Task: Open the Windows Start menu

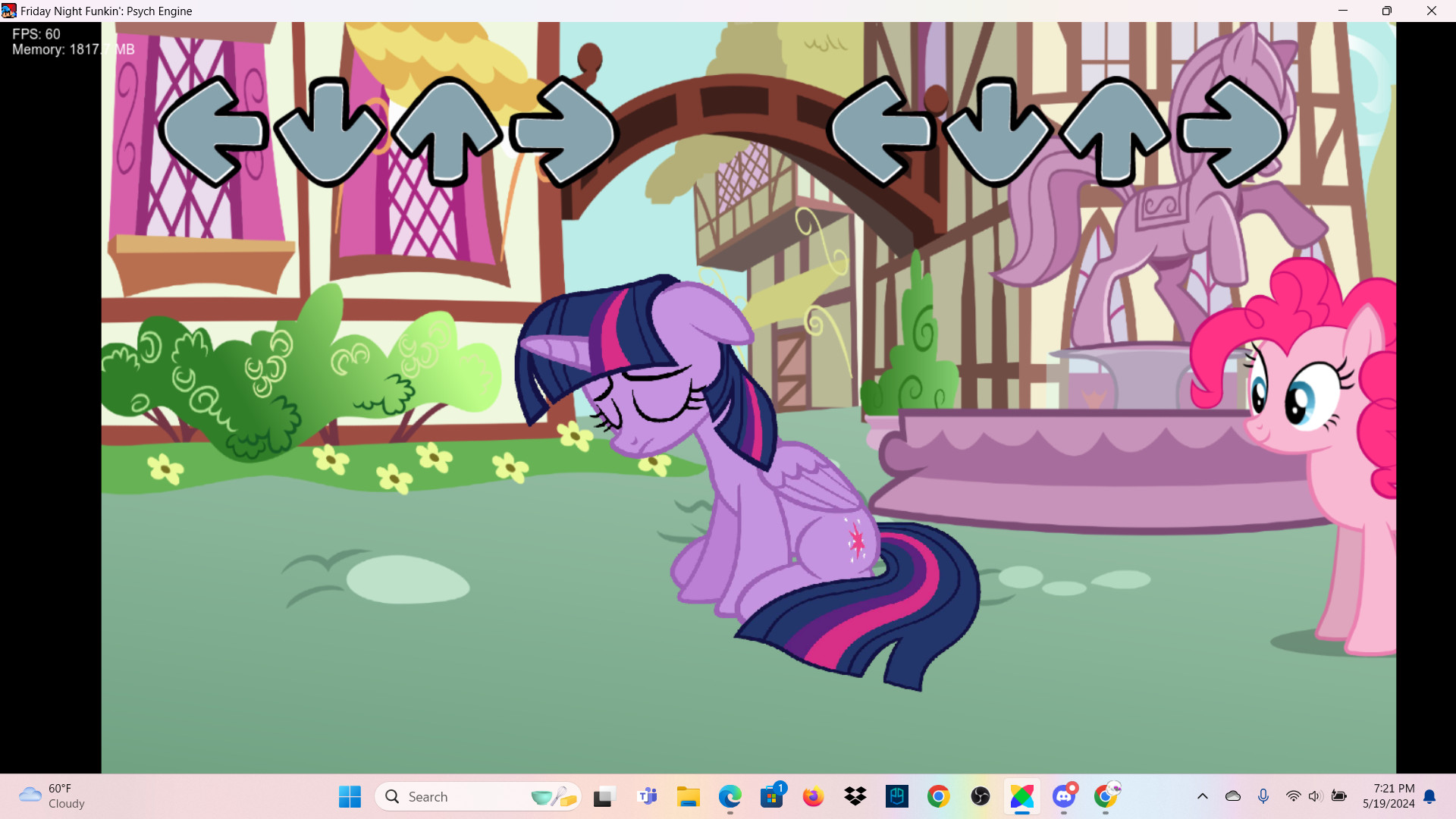Action: tap(349, 796)
